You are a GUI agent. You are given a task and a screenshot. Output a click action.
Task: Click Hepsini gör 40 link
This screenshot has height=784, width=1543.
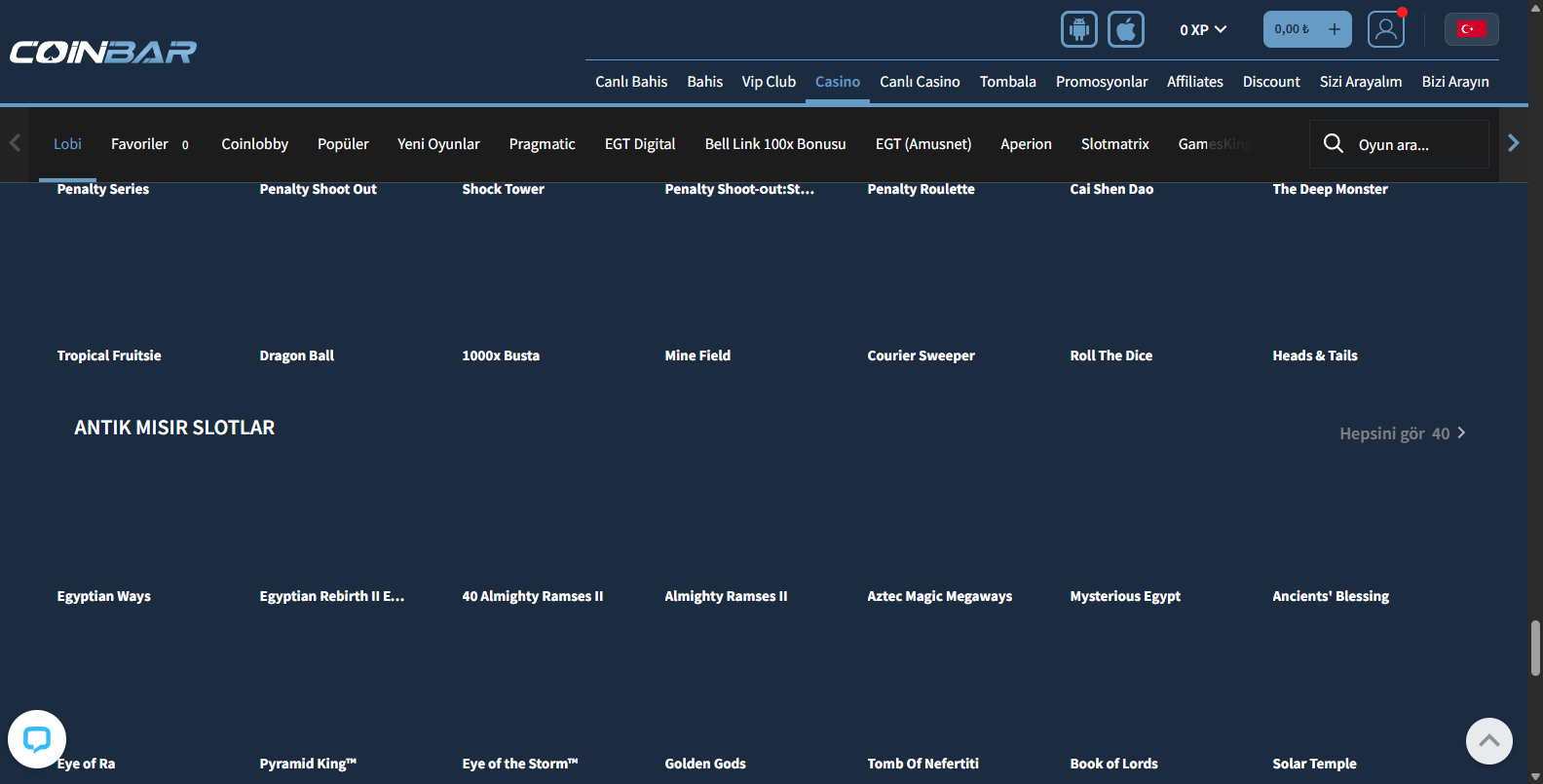(1402, 433)
